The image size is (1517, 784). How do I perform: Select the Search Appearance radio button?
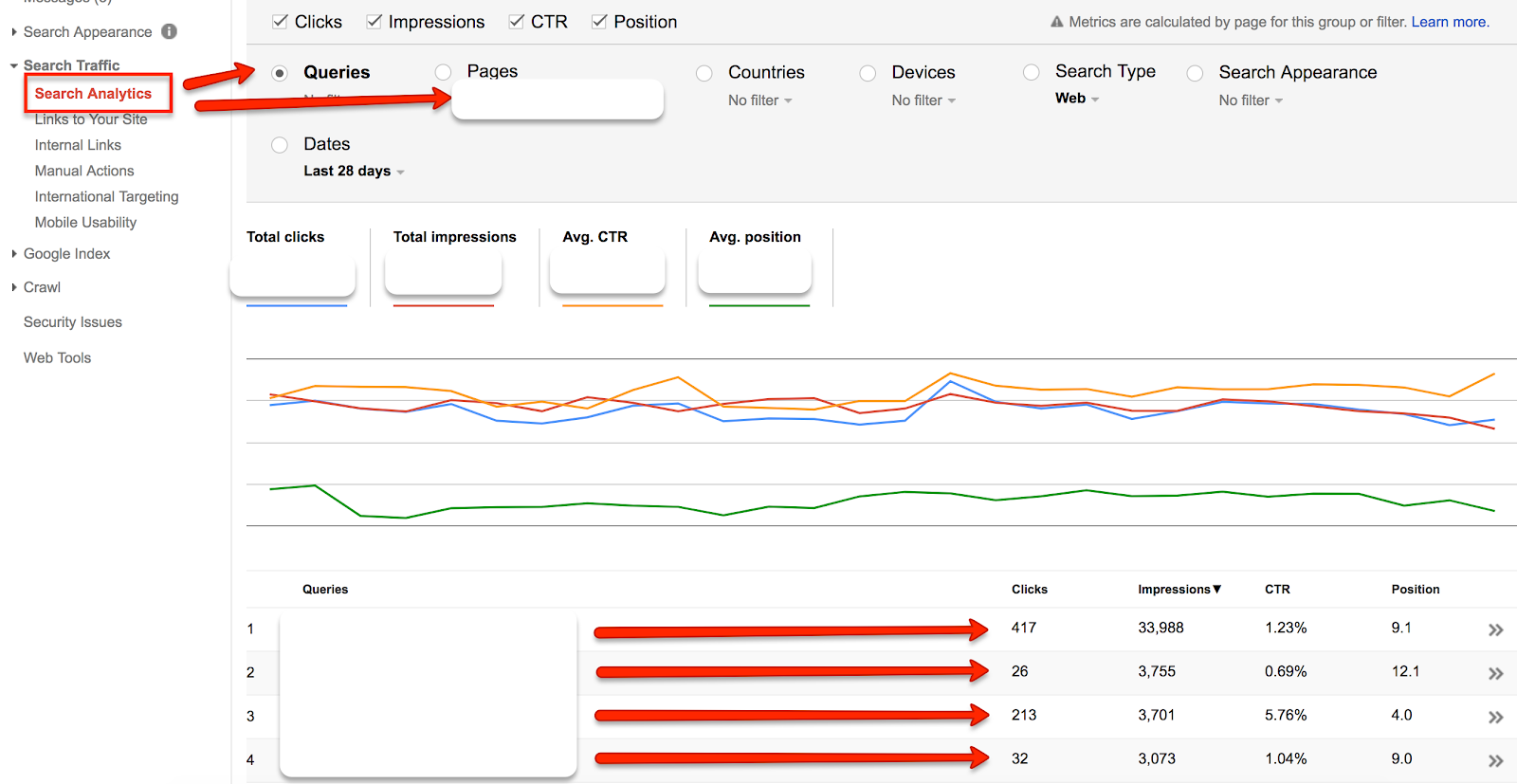click(1195, 73)
